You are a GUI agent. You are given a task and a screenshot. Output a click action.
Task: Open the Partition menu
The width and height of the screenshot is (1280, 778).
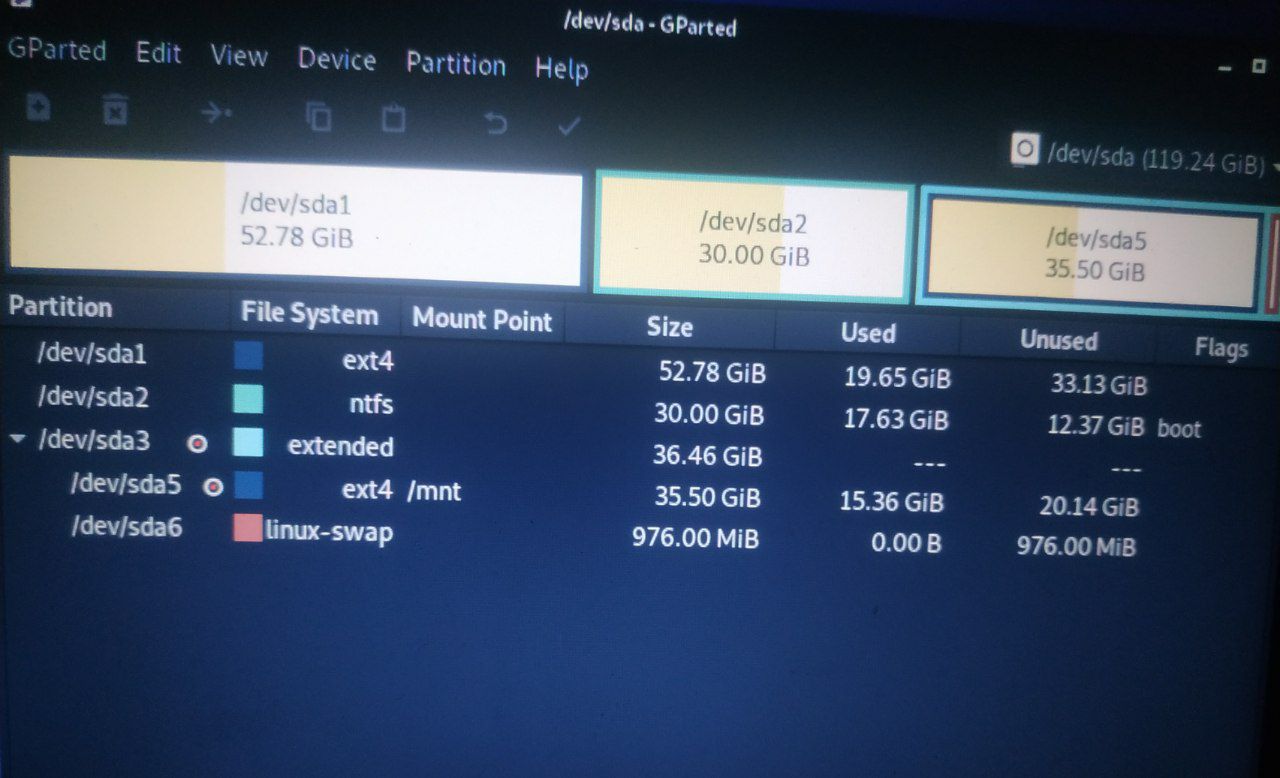(456, 64)
